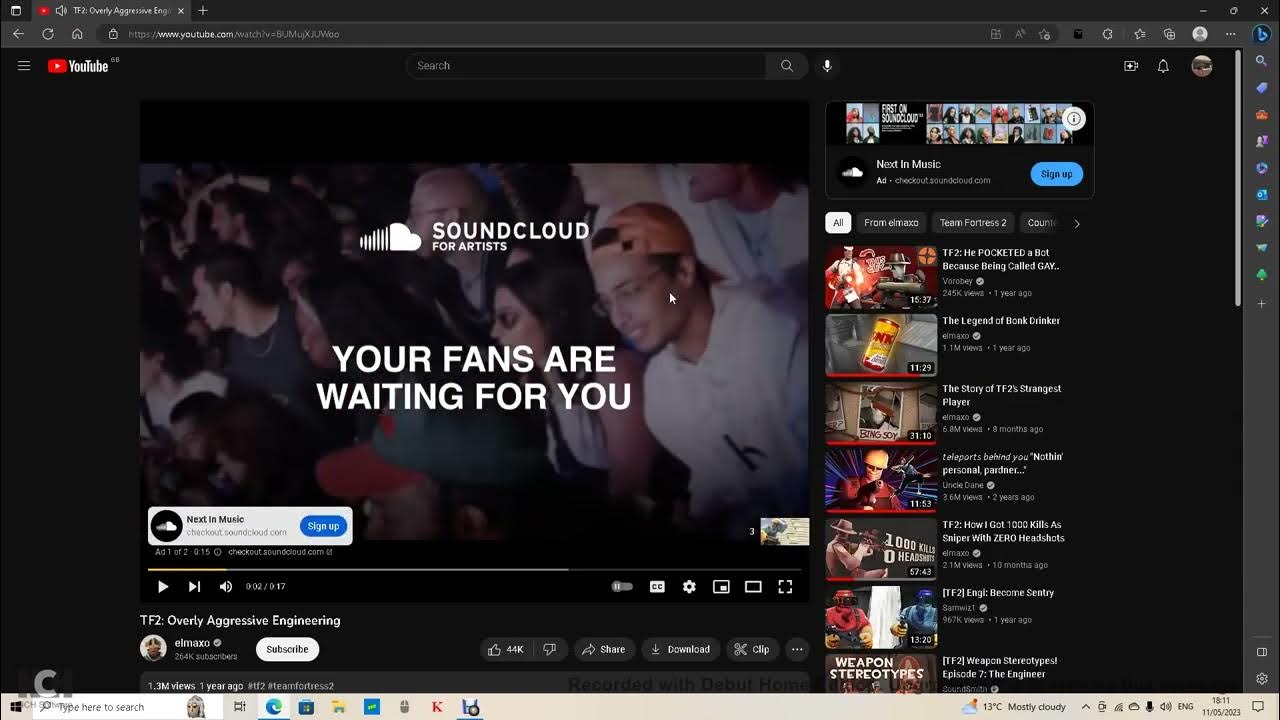Click Sign up in the sidebar ad
This screenshot has height=720, width=1280.
pyautogui.click(x=1056, y=174)
